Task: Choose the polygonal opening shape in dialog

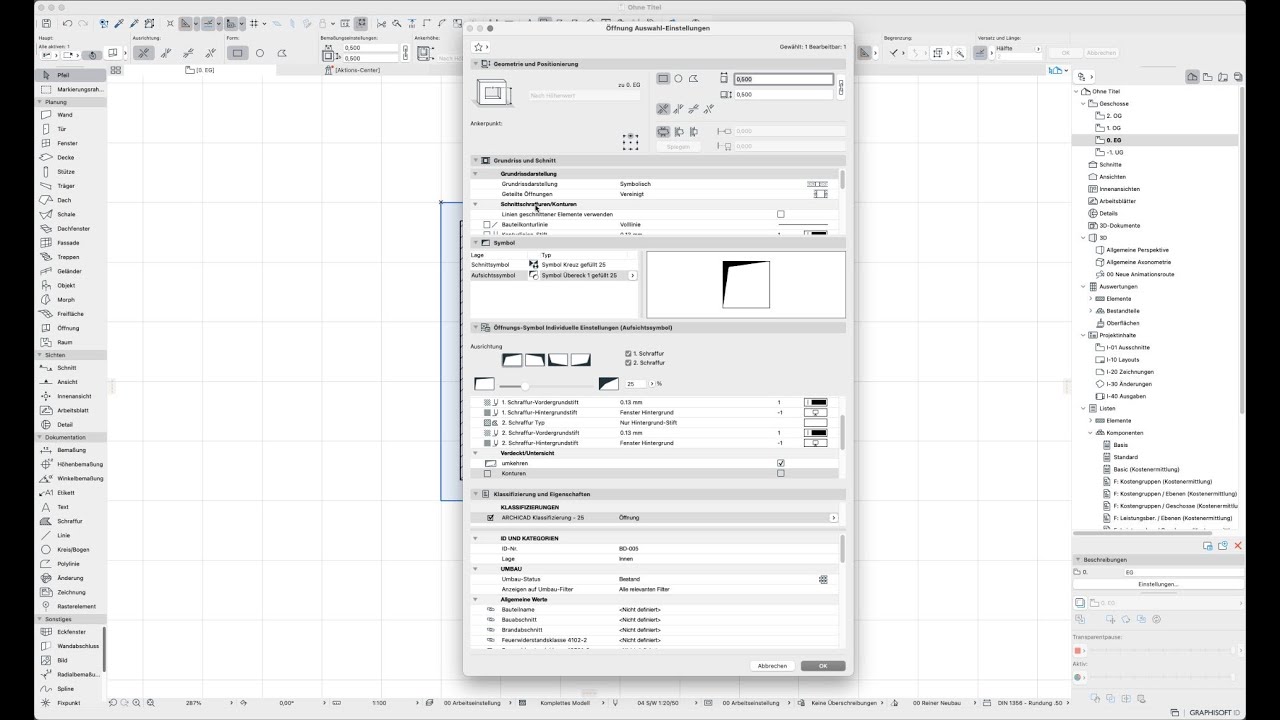Action: (x=693, y=78)
